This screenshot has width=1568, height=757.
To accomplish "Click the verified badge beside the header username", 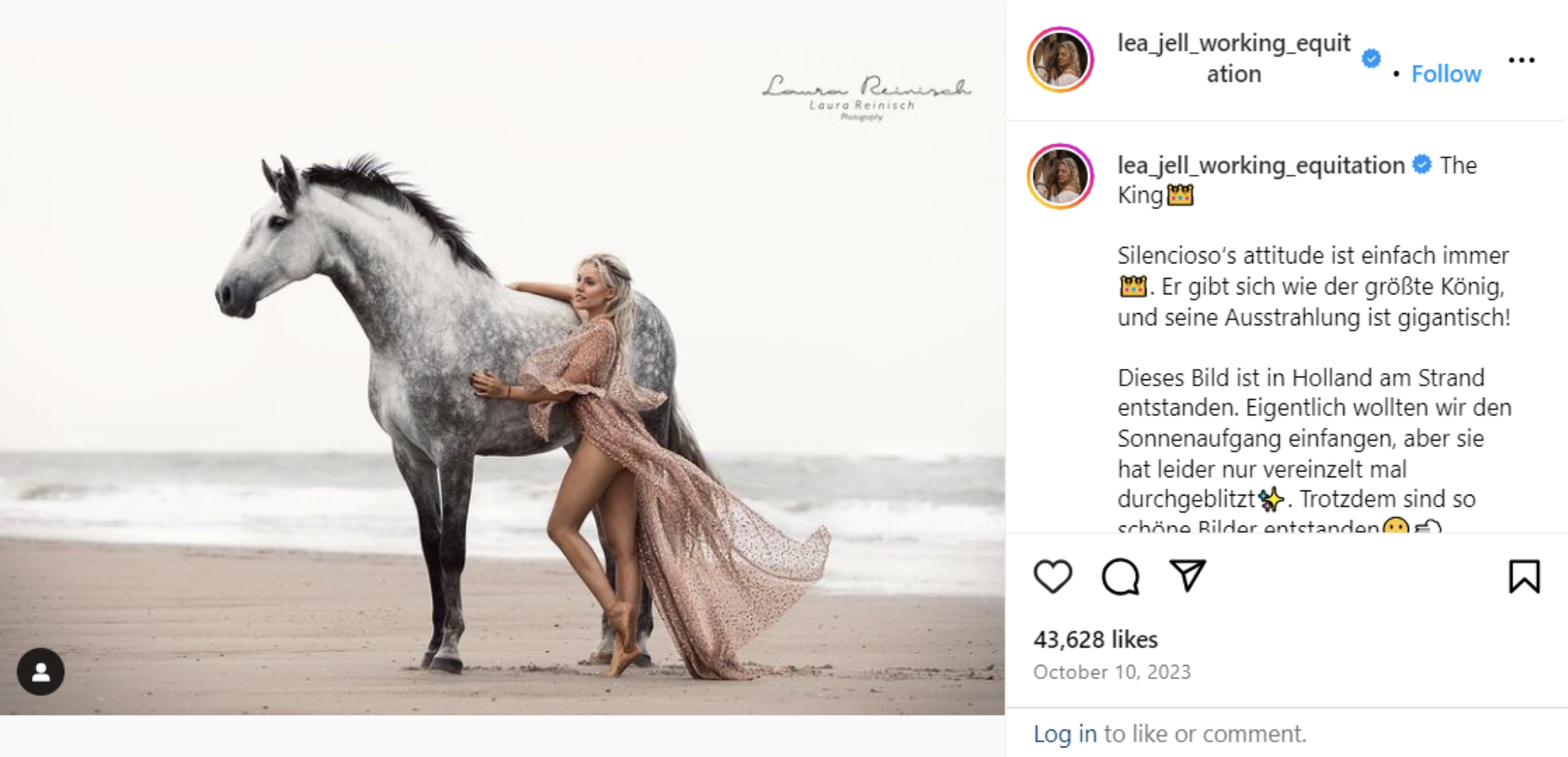I will tap(1370, 59).
